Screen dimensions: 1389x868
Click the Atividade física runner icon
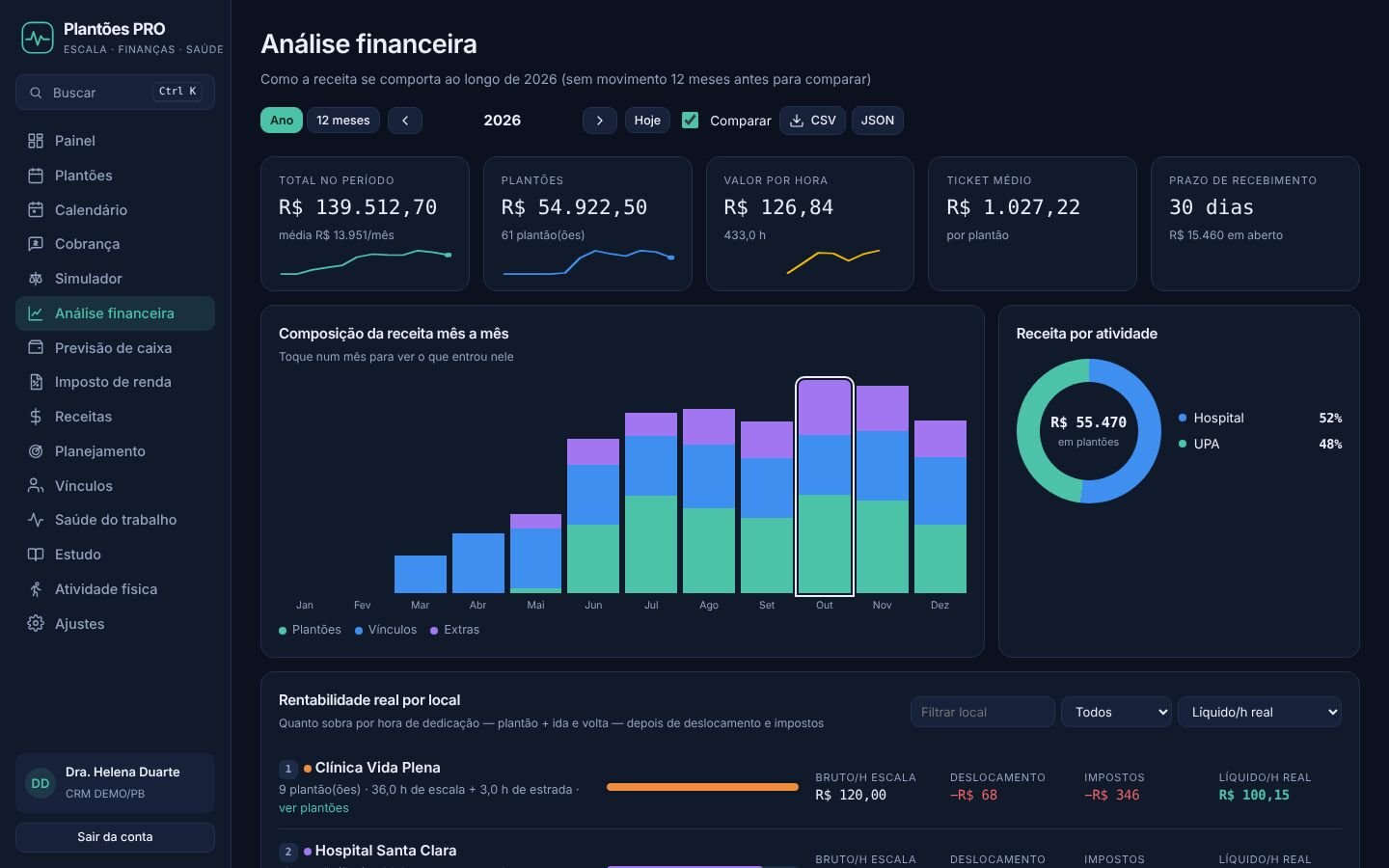(x=36, y=589)
